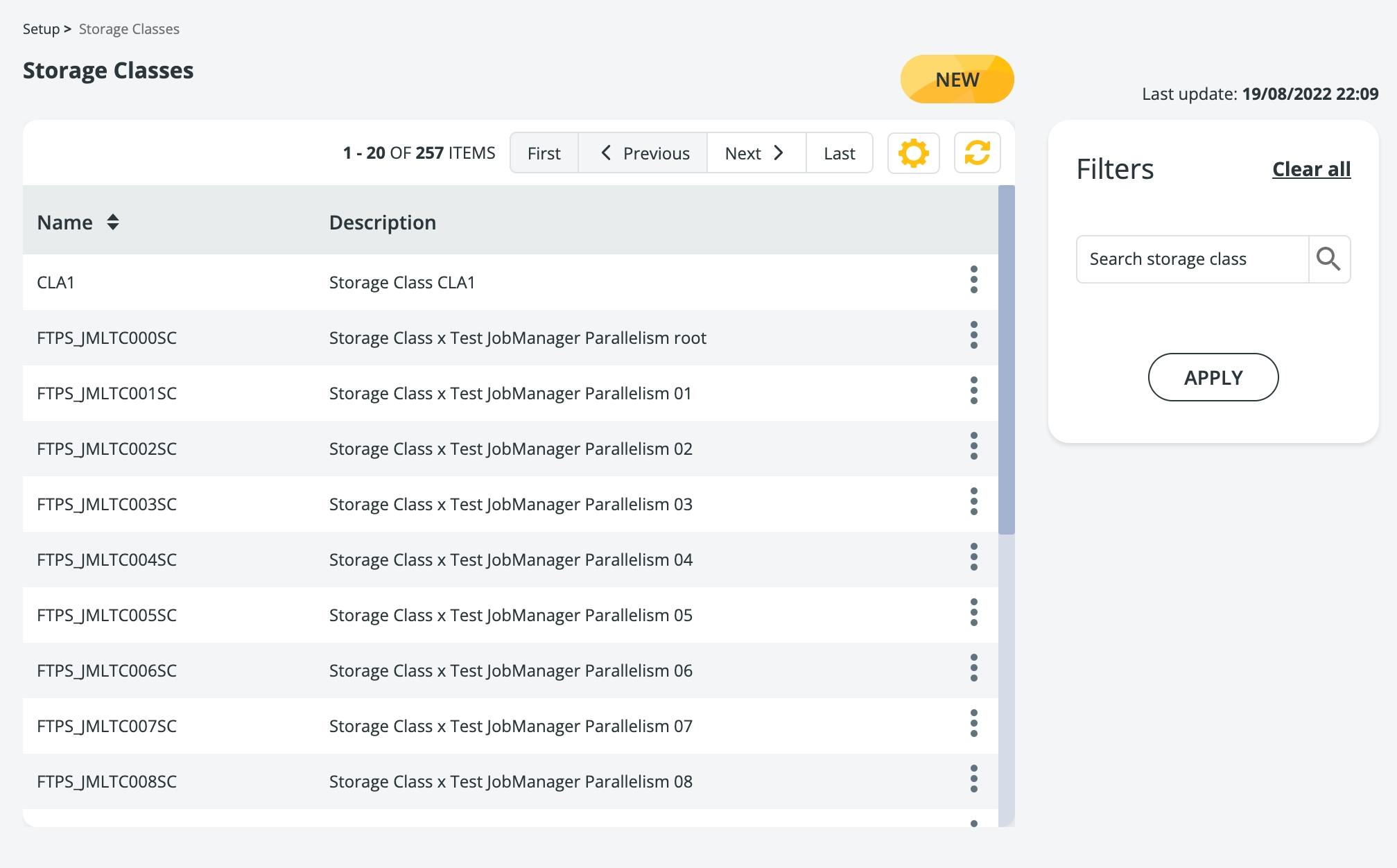Screen dimensions: 1397x868
Task: Click the Clear all link
Action: (x=1310, y=169)
